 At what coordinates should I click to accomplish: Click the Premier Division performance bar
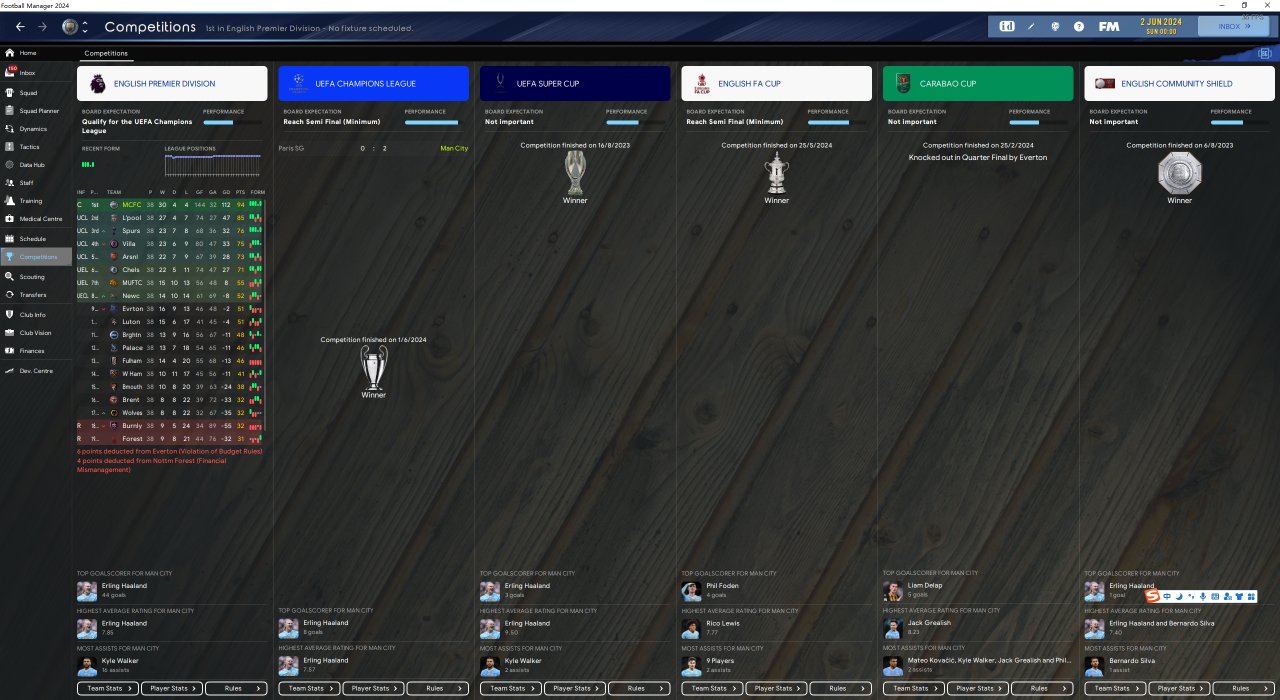click(234, 122)
